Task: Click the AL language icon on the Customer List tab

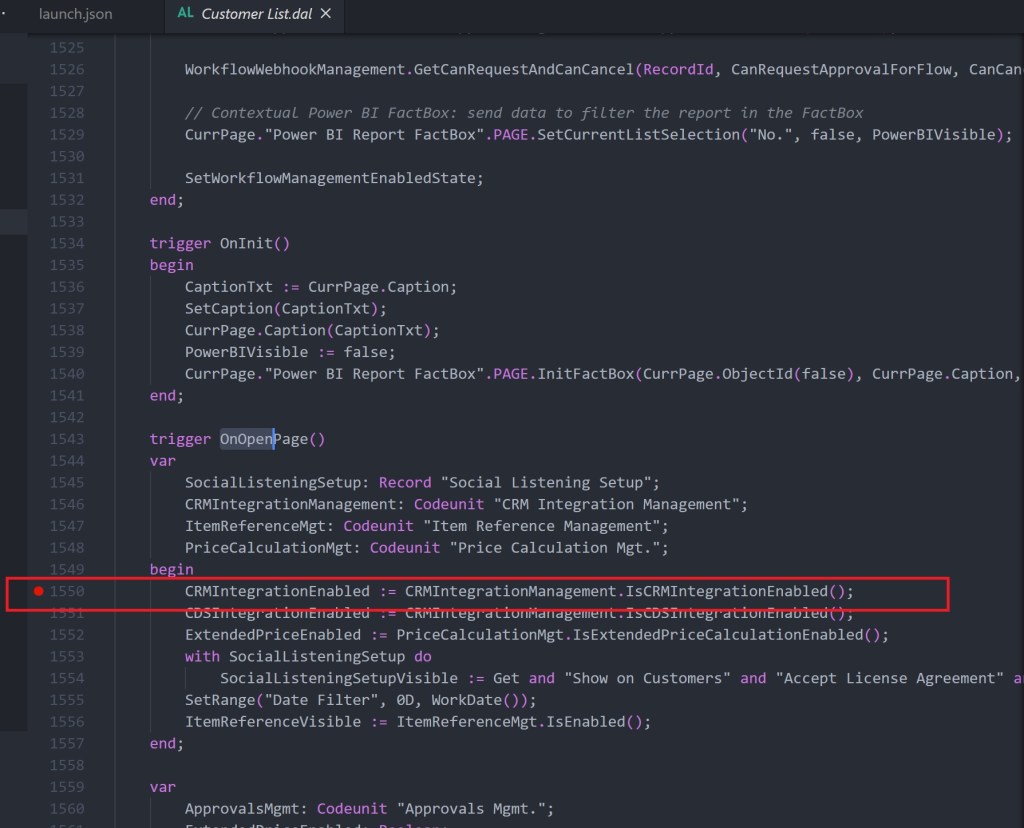Action: click(x=186, y=15)
